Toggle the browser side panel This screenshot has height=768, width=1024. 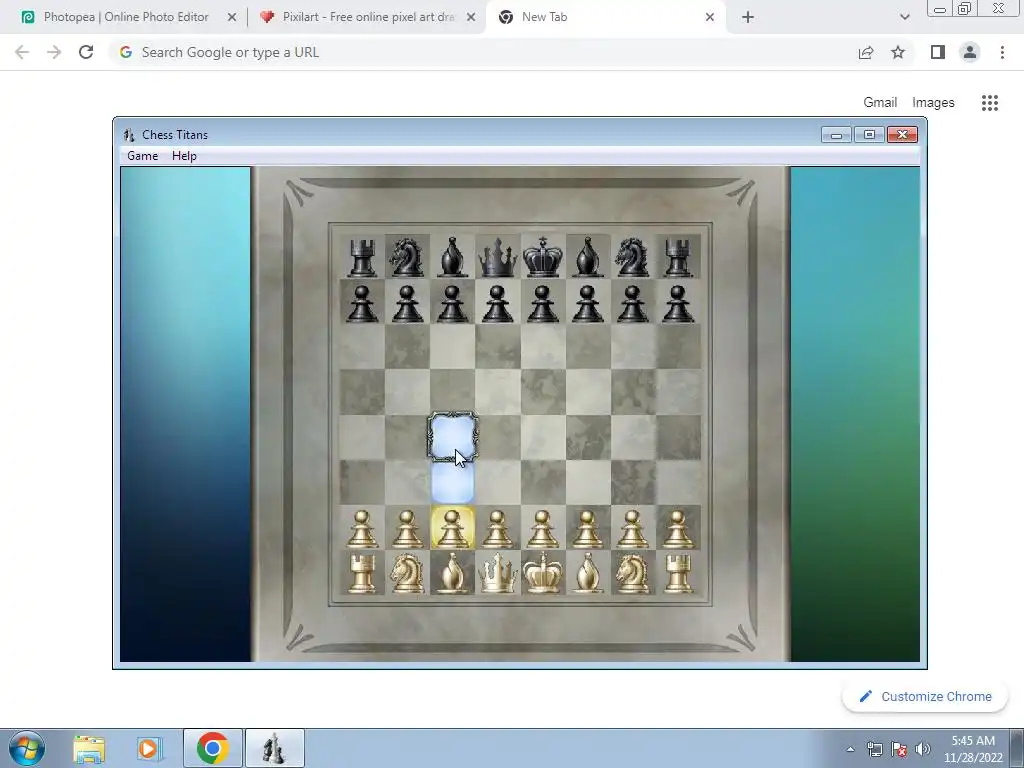point(938,52)
